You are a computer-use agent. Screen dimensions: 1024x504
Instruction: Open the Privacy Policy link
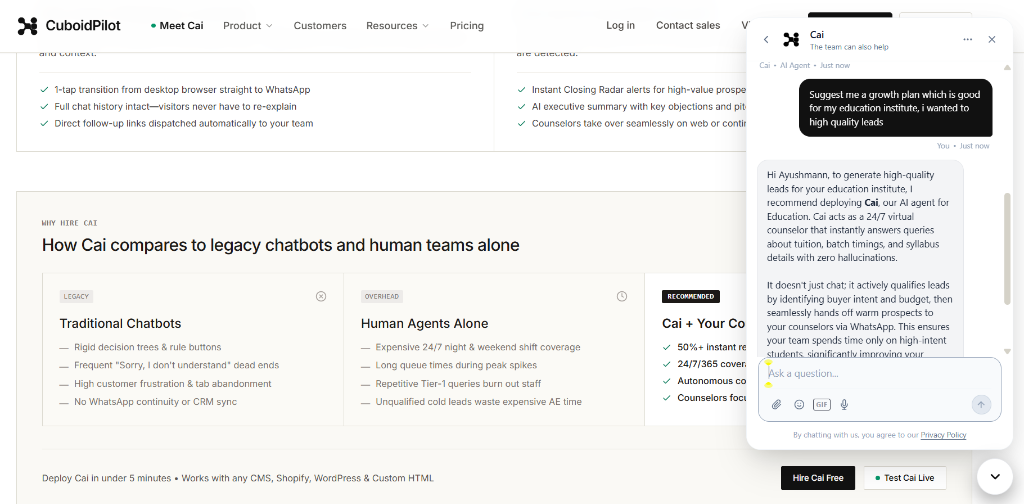coord(943,435)
